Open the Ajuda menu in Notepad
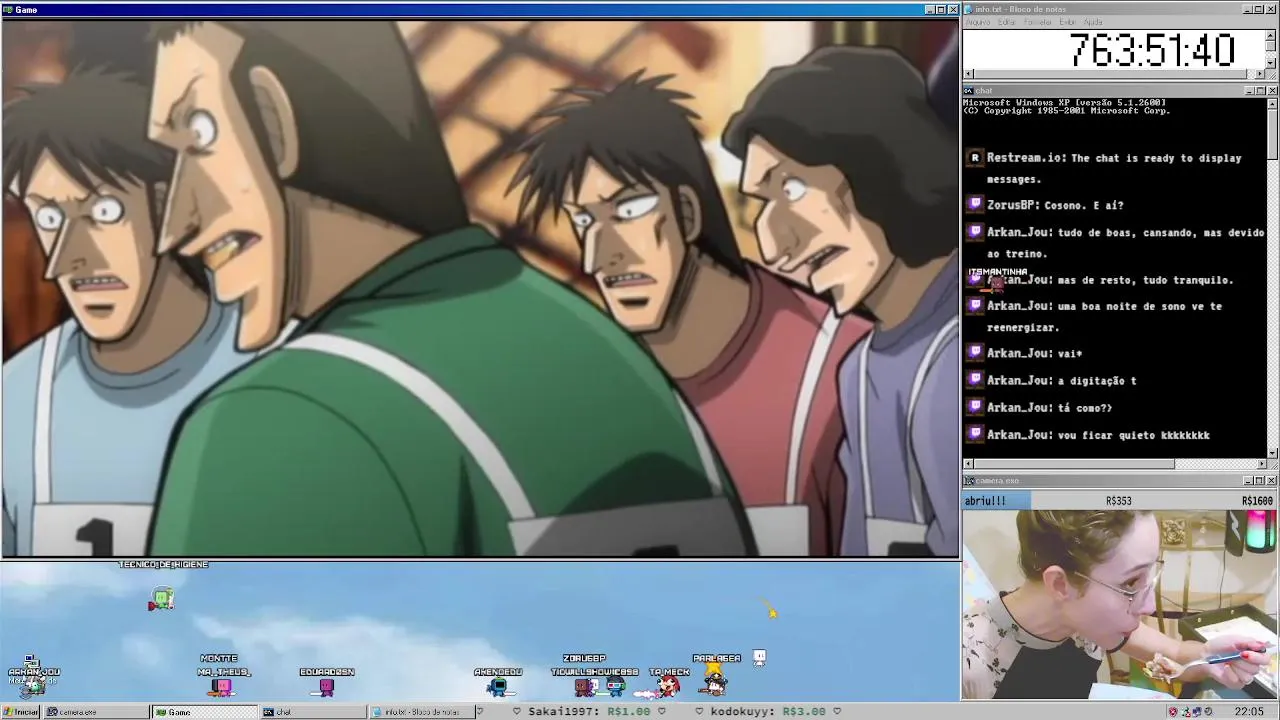This screenshot has height=720, width=1280. [1093, 22]
